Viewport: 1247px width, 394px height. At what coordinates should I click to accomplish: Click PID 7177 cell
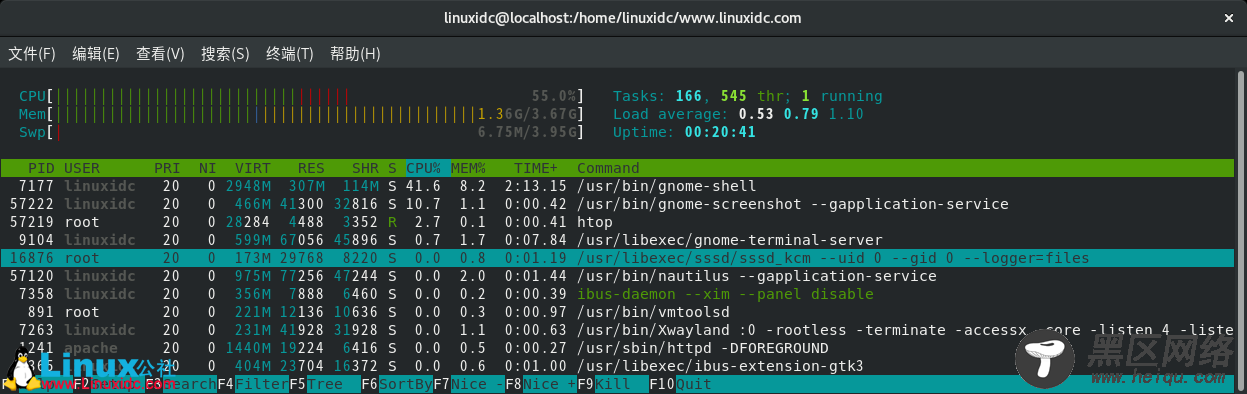37,186
